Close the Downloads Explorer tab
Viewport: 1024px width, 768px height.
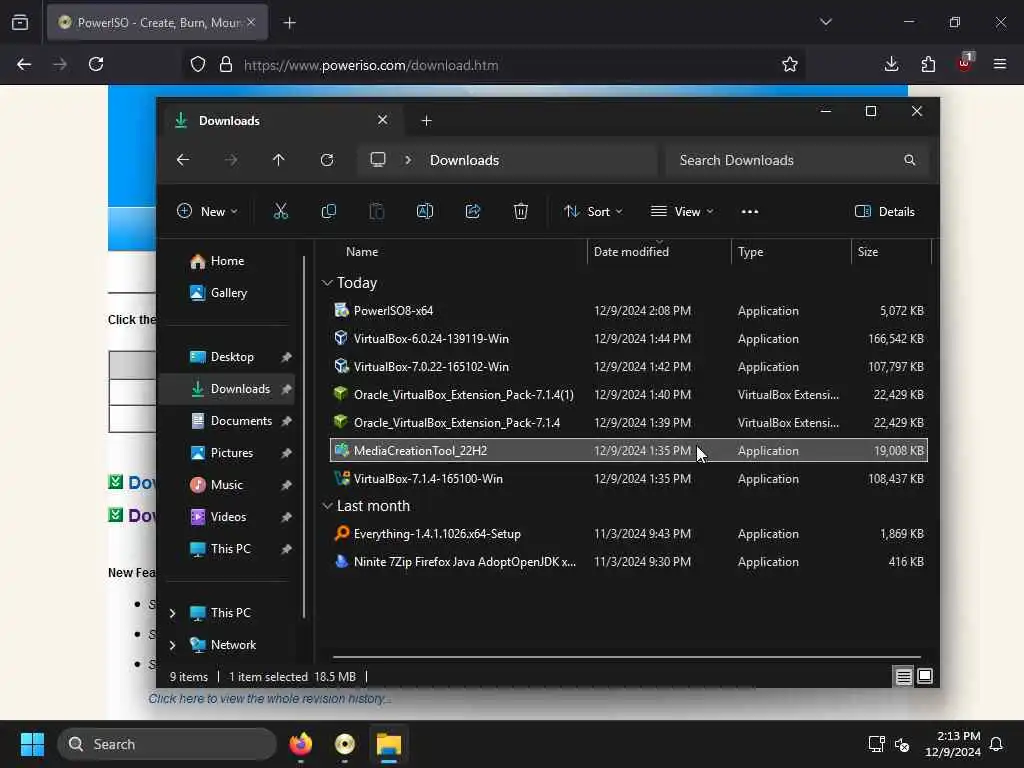pyautogui.click(x=383, y=120)
